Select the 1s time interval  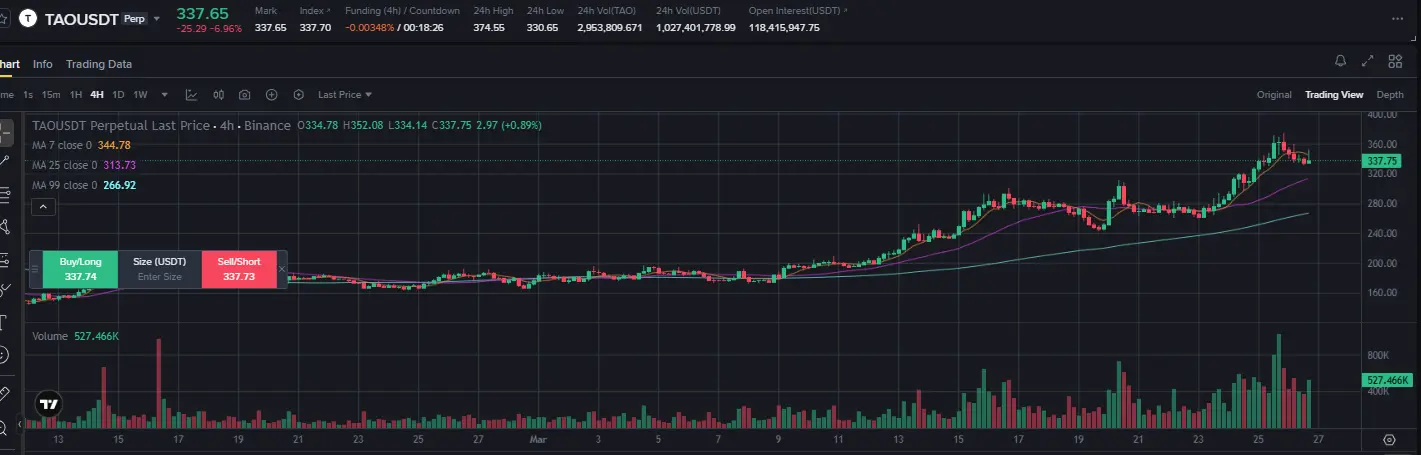pyautogui.click(x=28, y=95)
